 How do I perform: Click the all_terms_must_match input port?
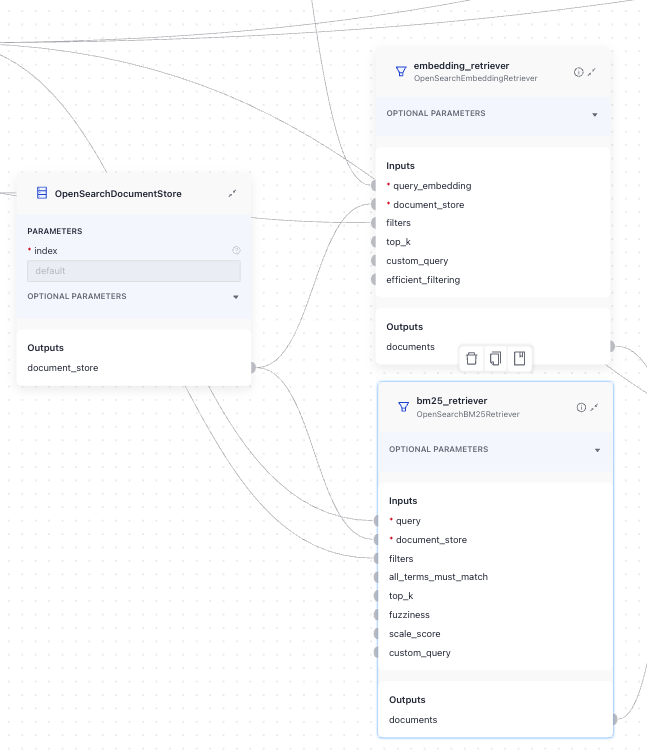point(377,577)
